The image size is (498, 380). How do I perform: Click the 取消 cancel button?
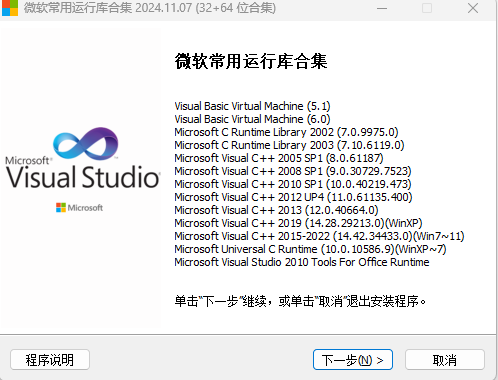pos(445,360)
